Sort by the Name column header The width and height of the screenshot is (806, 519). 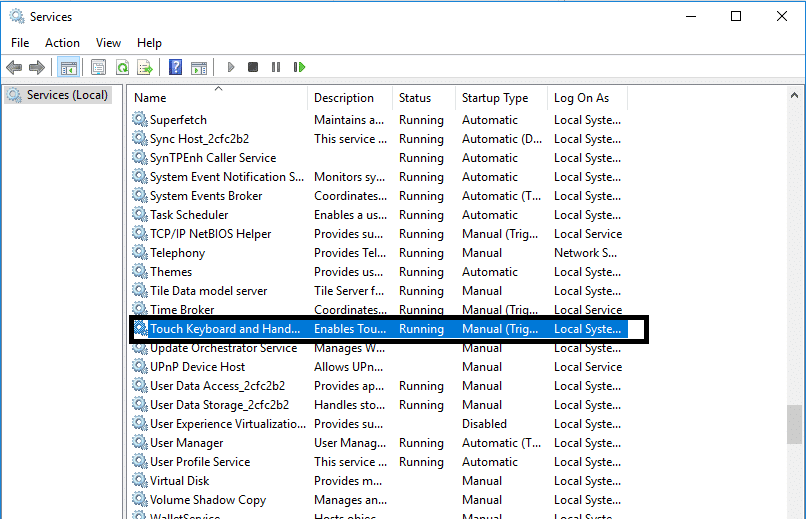[x=150, y=98]
